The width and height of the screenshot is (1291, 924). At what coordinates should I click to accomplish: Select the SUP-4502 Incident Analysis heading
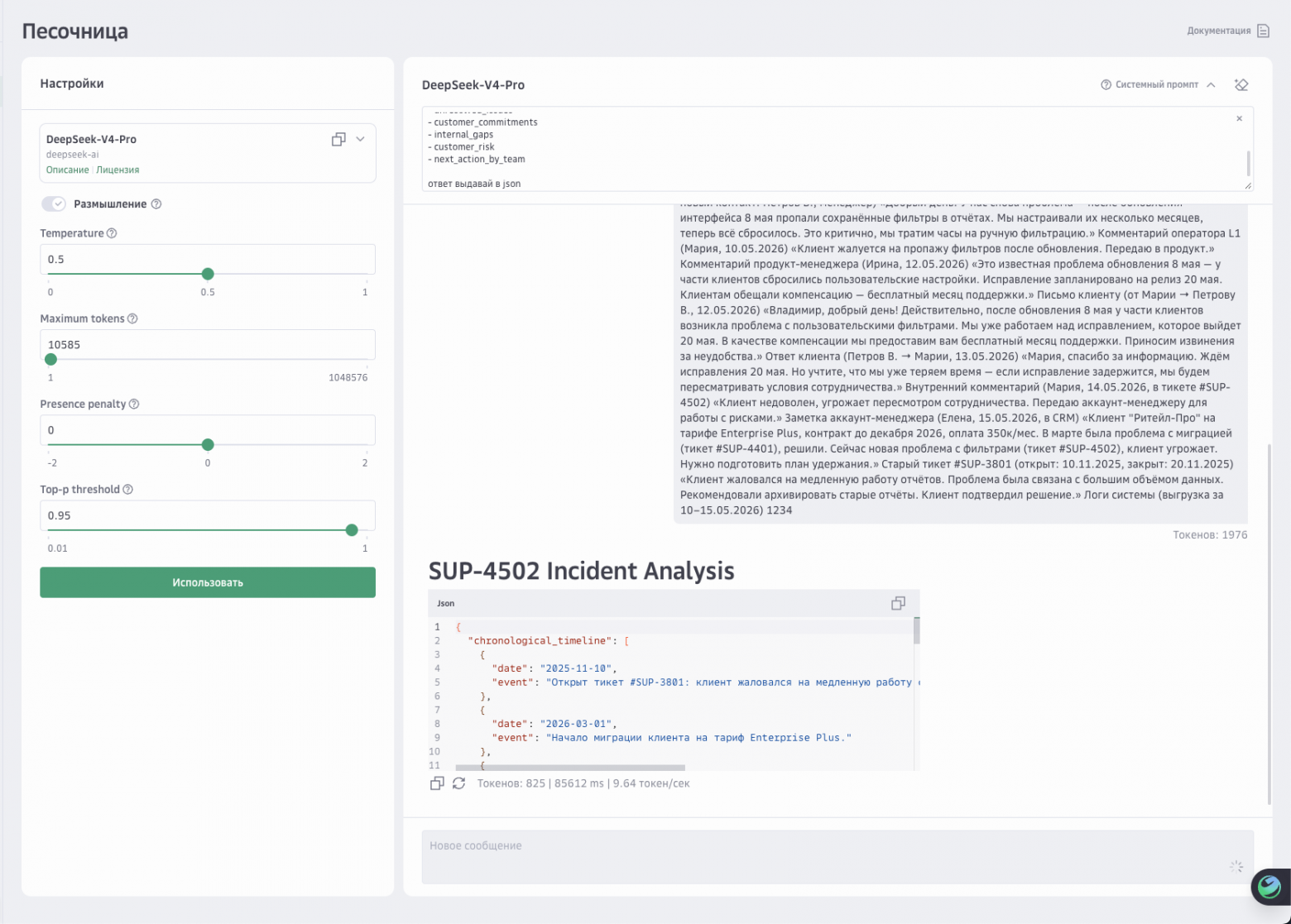pos(581,571)
